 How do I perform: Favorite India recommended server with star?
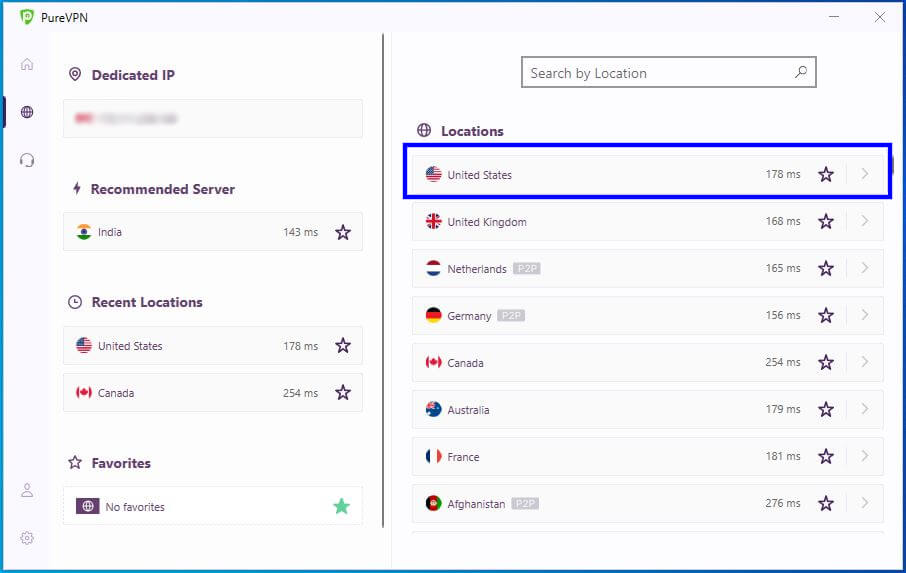pos(343,232)
